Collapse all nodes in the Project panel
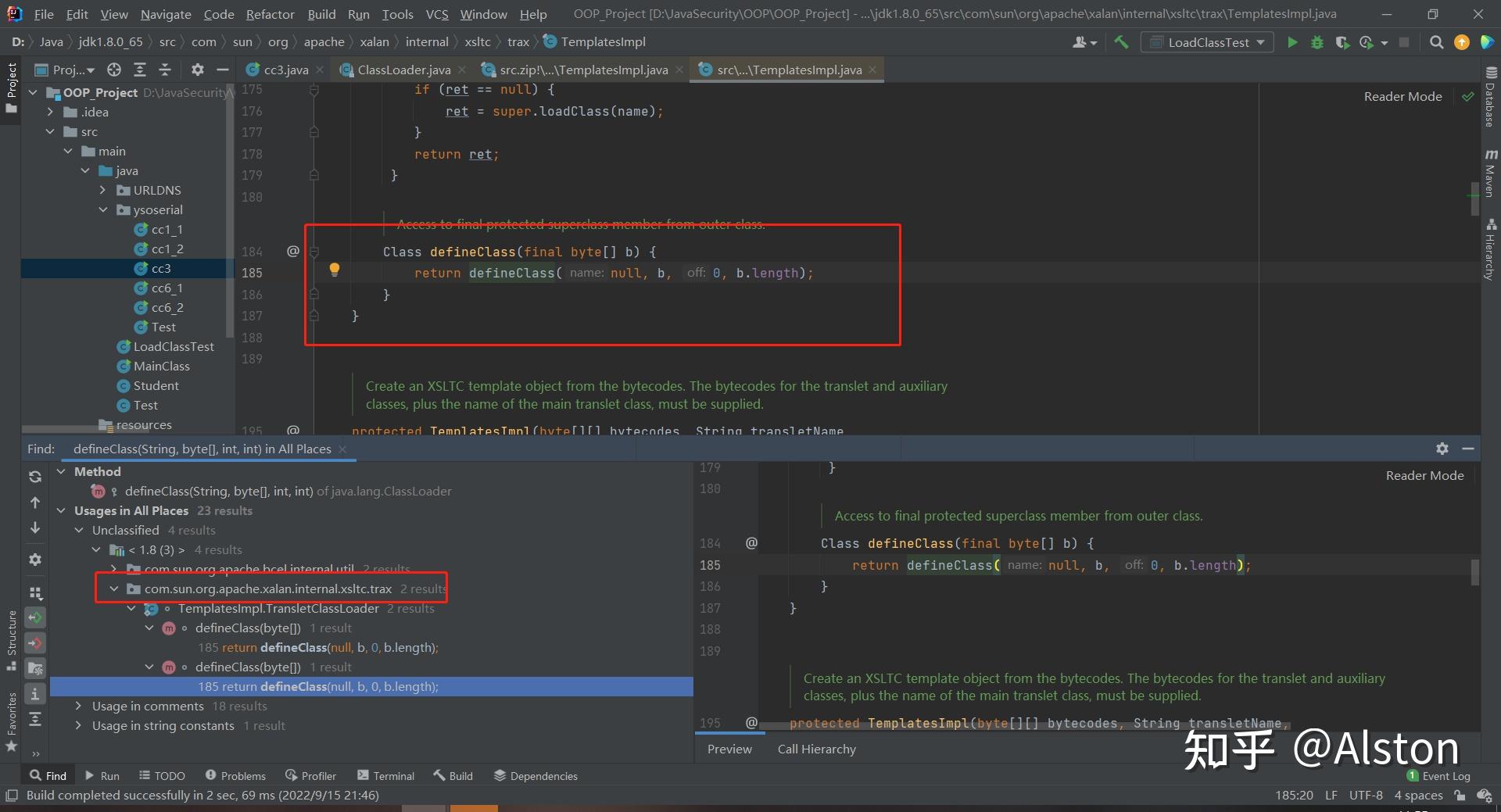The height and width of the screenshot is (812, 1501). click(165, 70)
